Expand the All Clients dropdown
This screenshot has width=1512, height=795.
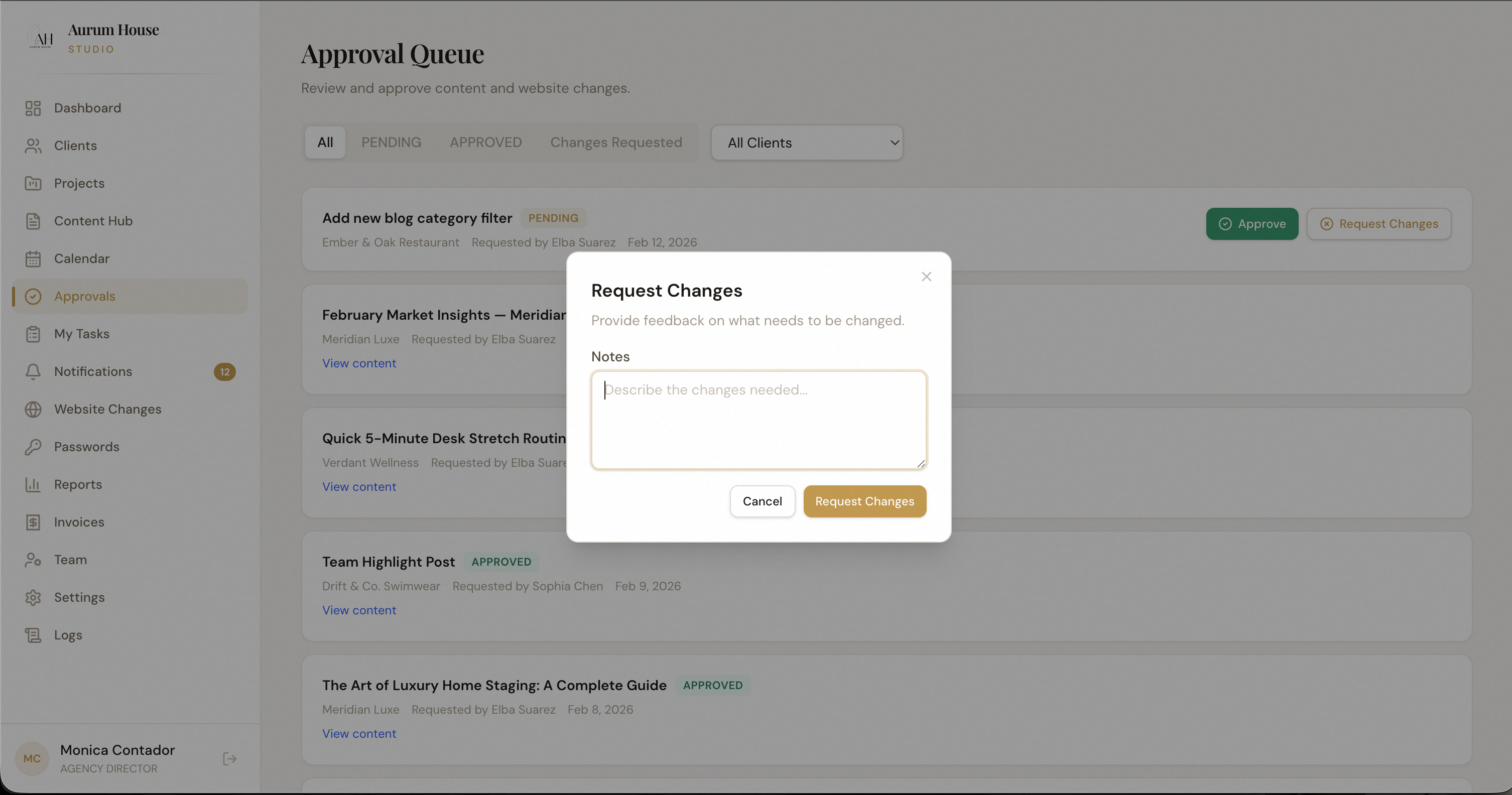pyautogui.click(x=807, y=143)
